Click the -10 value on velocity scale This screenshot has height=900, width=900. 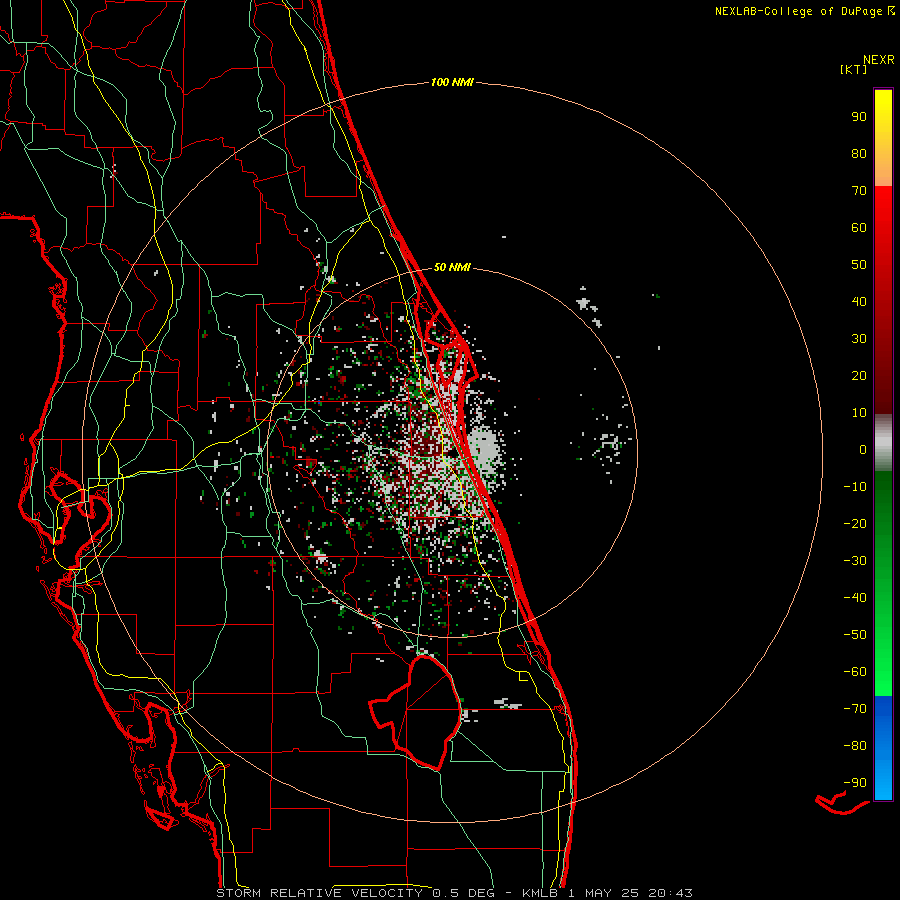(x=855, y=487)
